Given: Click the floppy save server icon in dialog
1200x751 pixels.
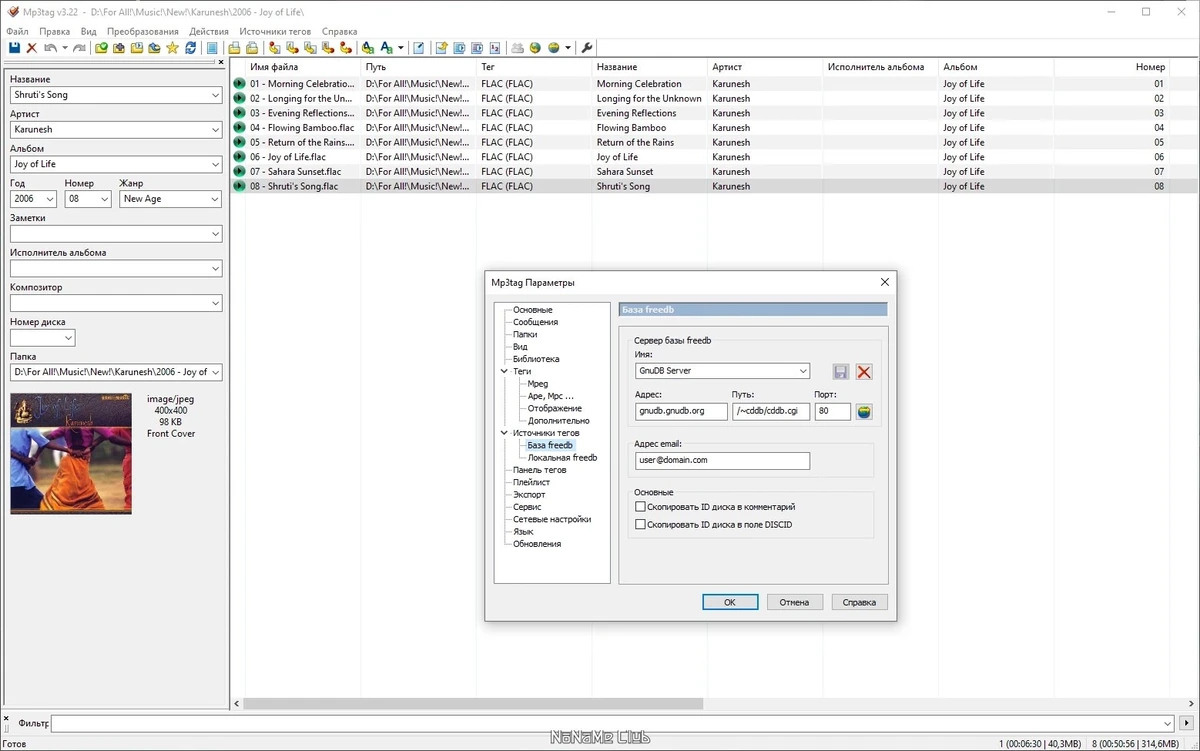Looking at the screenshot, I should [841, 372].
